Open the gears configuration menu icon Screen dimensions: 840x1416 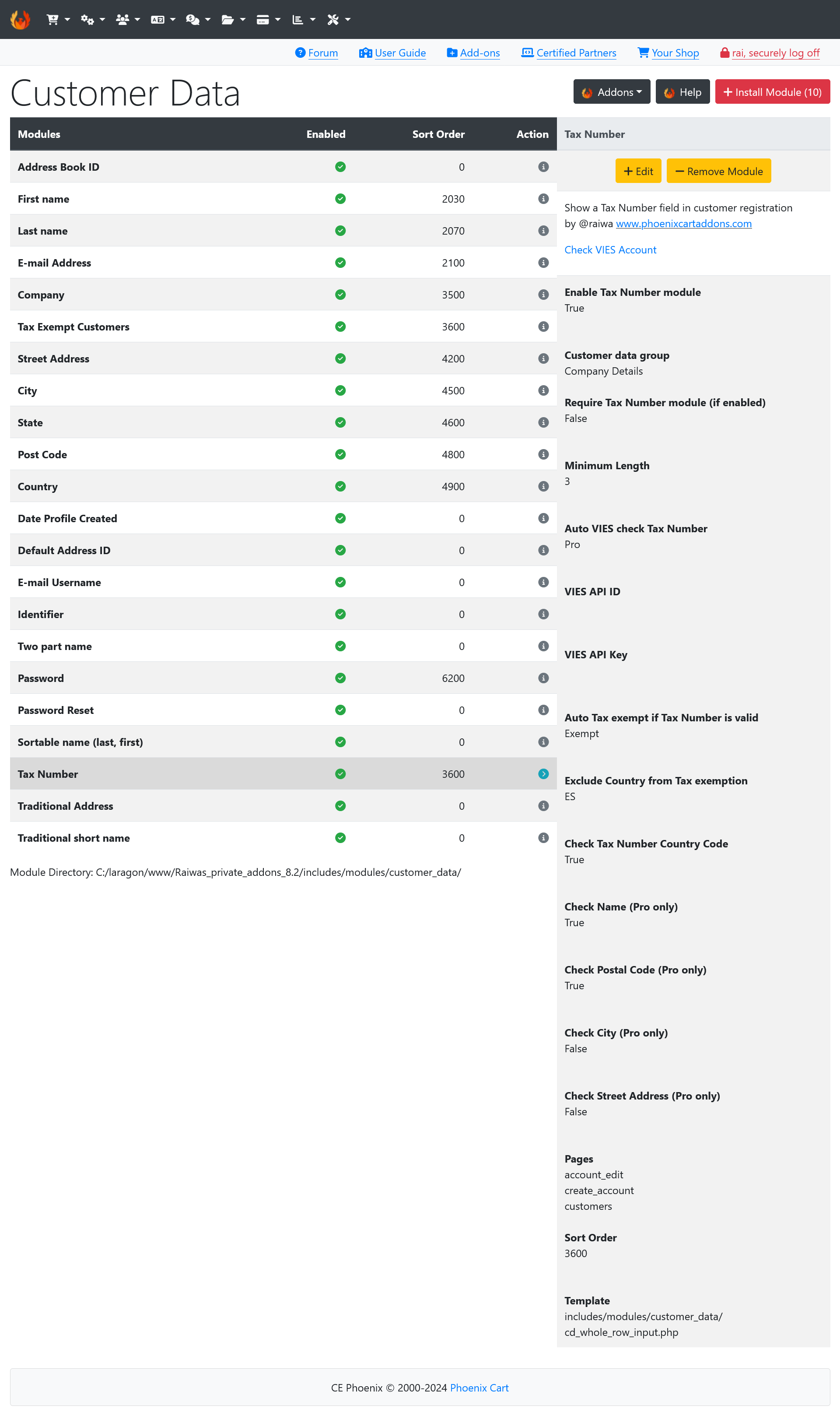[87, 19]
